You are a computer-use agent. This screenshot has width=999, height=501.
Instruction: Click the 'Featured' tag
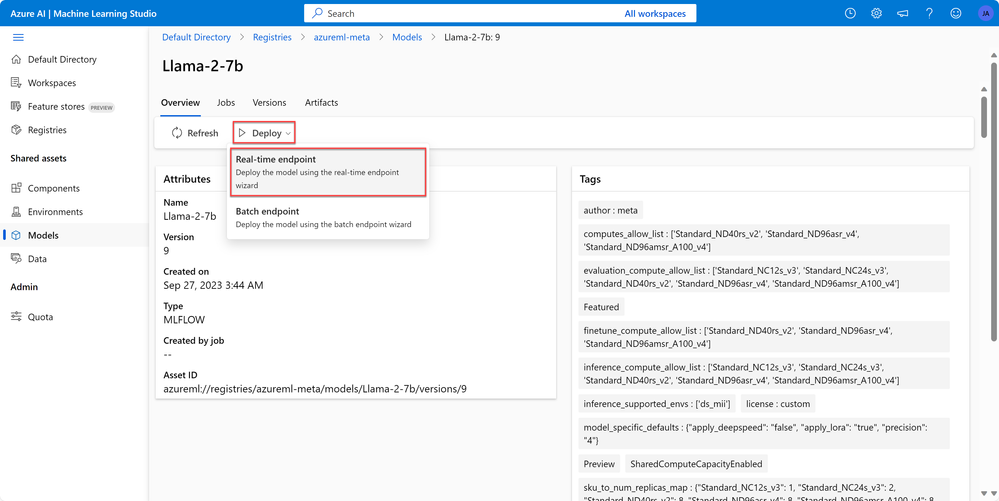click(601, 307)
